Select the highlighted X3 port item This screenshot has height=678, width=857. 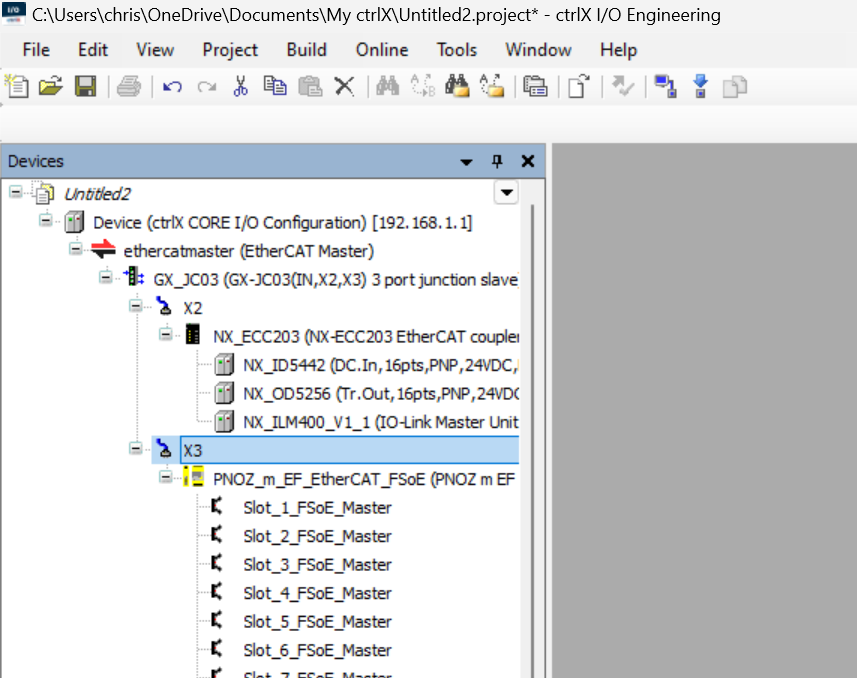click(x=349, y=451)
